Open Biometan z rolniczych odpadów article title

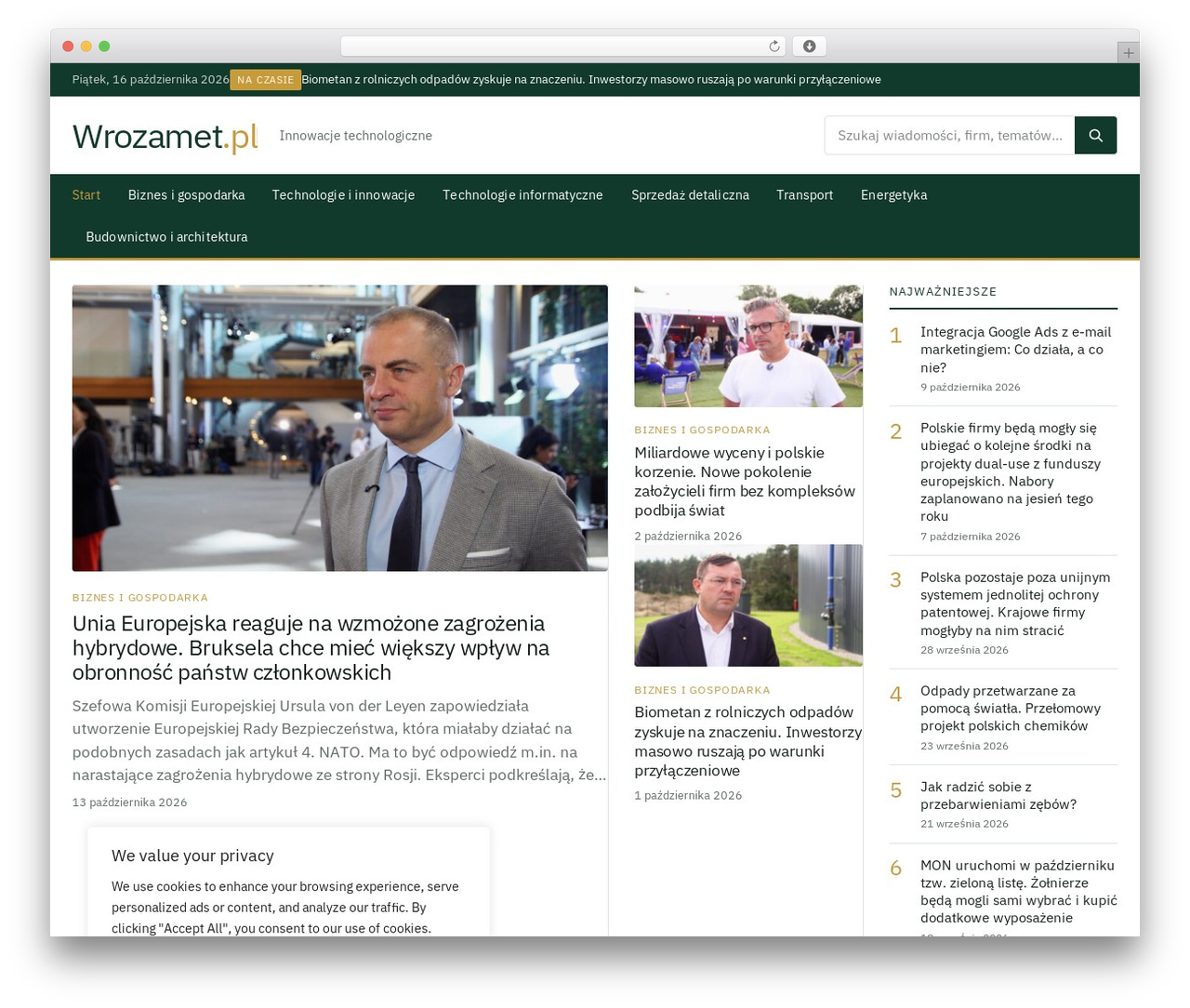point(748,741)
